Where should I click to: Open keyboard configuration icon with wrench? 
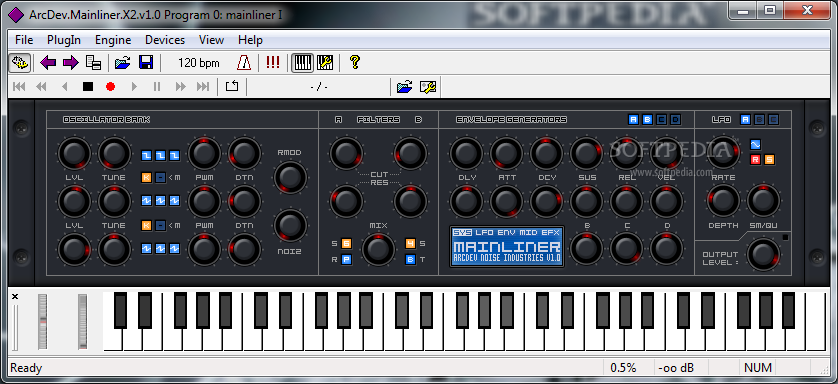(x=324, y=62)
